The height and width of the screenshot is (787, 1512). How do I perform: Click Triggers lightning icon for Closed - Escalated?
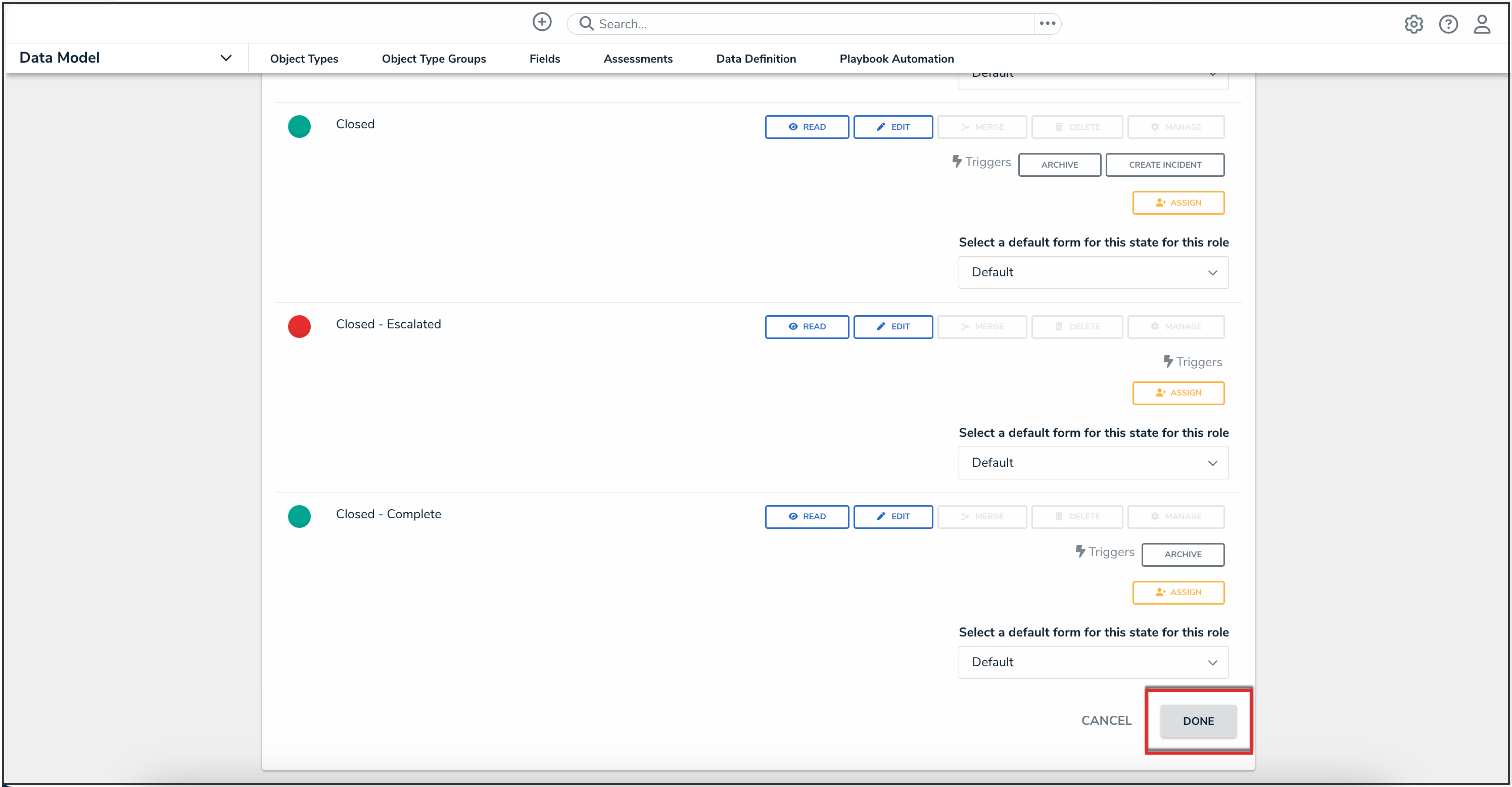pos(1168,362)
